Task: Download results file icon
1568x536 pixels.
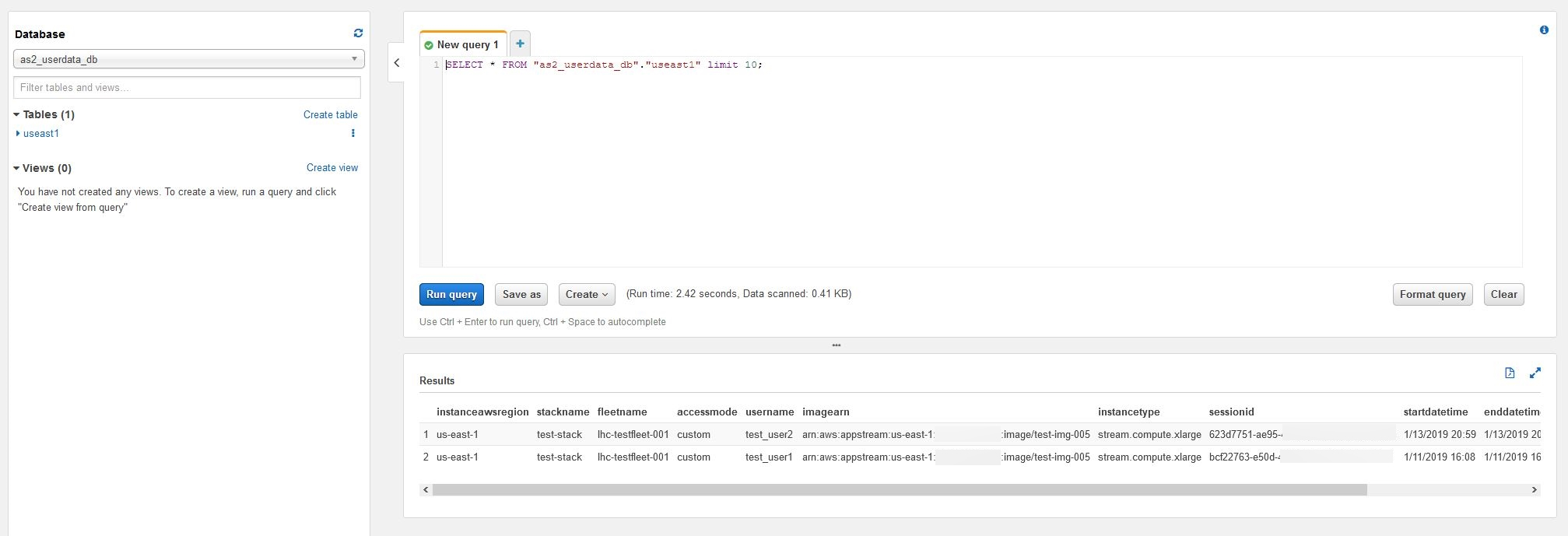Action: click(x=1510, y=373)
